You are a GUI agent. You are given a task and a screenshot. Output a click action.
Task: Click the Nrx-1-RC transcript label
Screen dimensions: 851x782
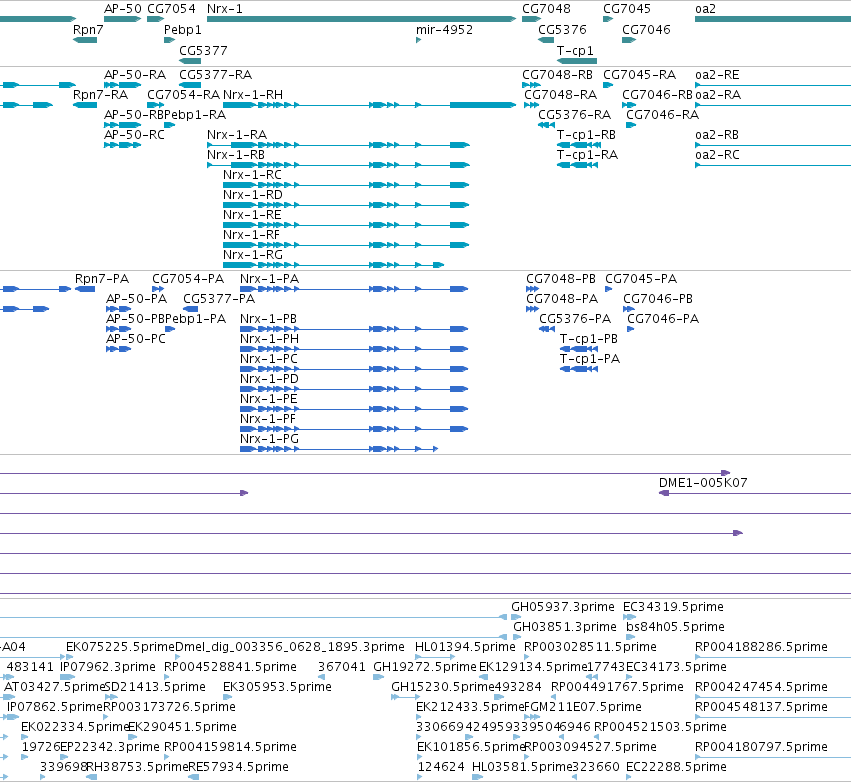click(252, 175)
